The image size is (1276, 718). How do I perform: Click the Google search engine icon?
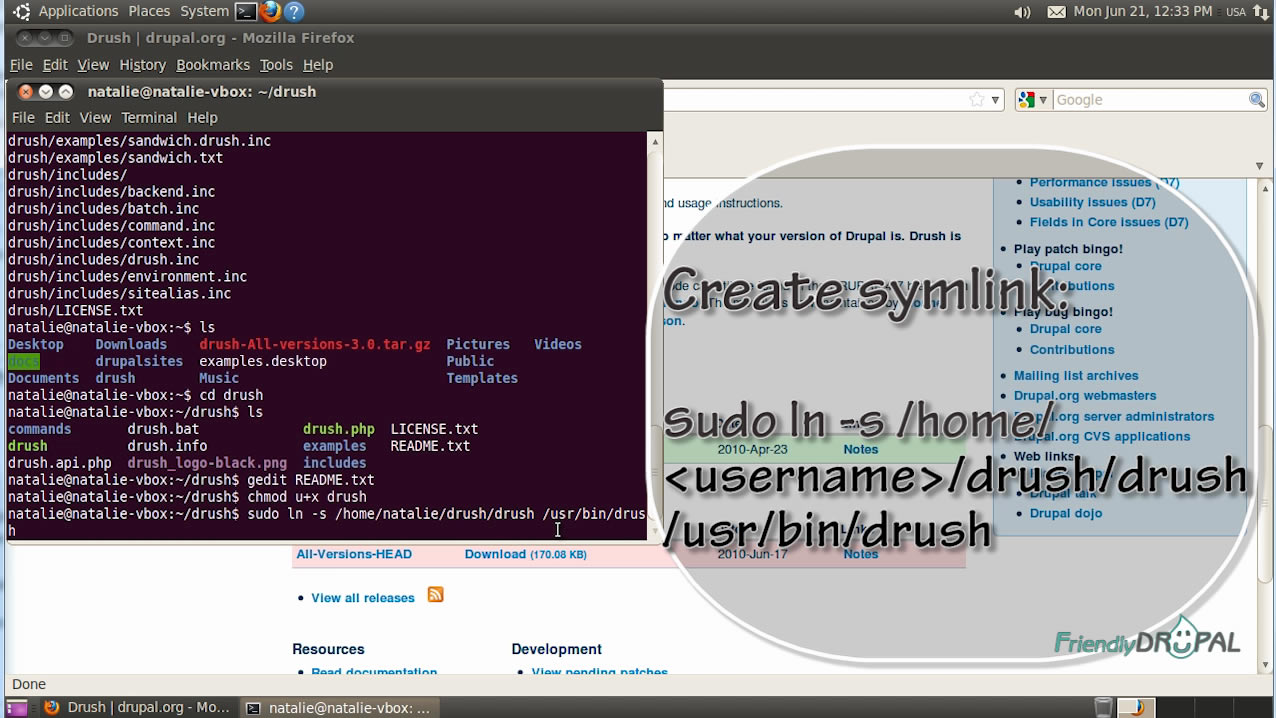pyautogui.click(x=1027, y=100)
